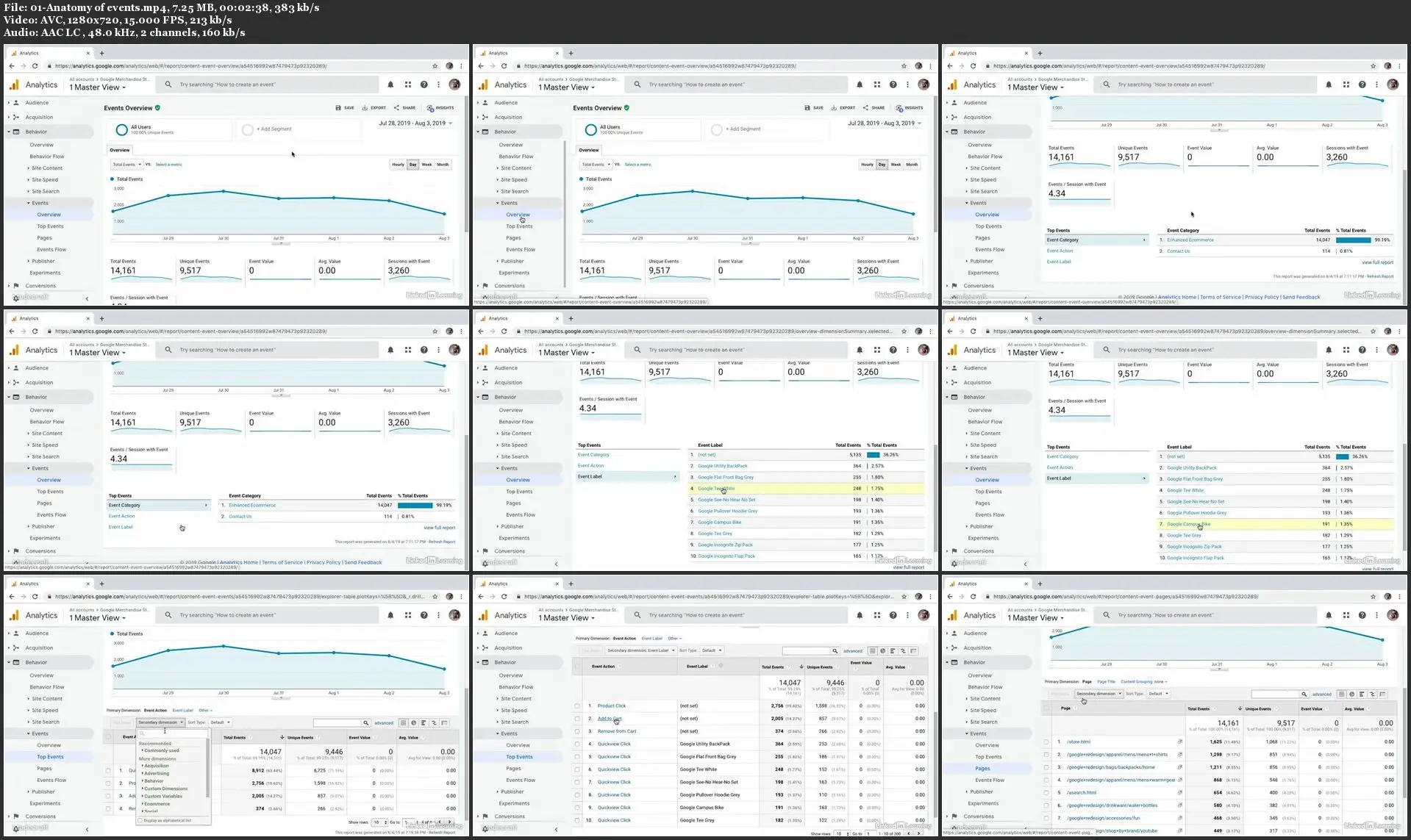1411x840 pixels.
Task: Click the pie chart view icon in the Pages report
Action: click(1351, 694)
